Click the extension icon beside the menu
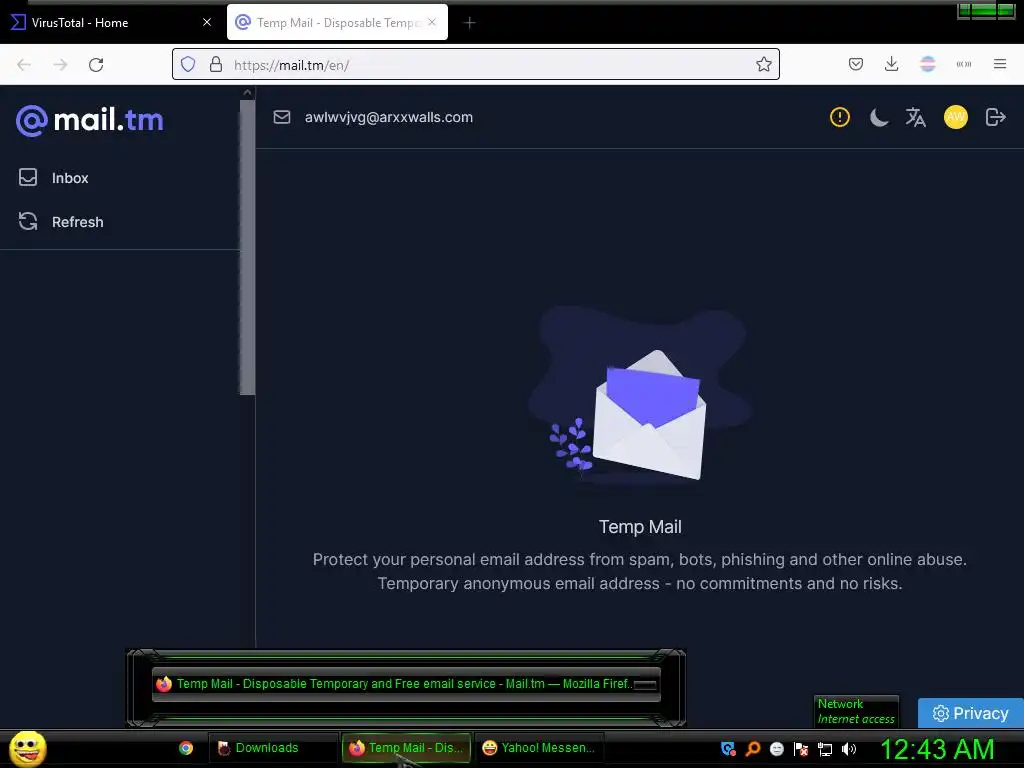Image resolution: width=1024 pixels, height=768 pixels. 963,64
